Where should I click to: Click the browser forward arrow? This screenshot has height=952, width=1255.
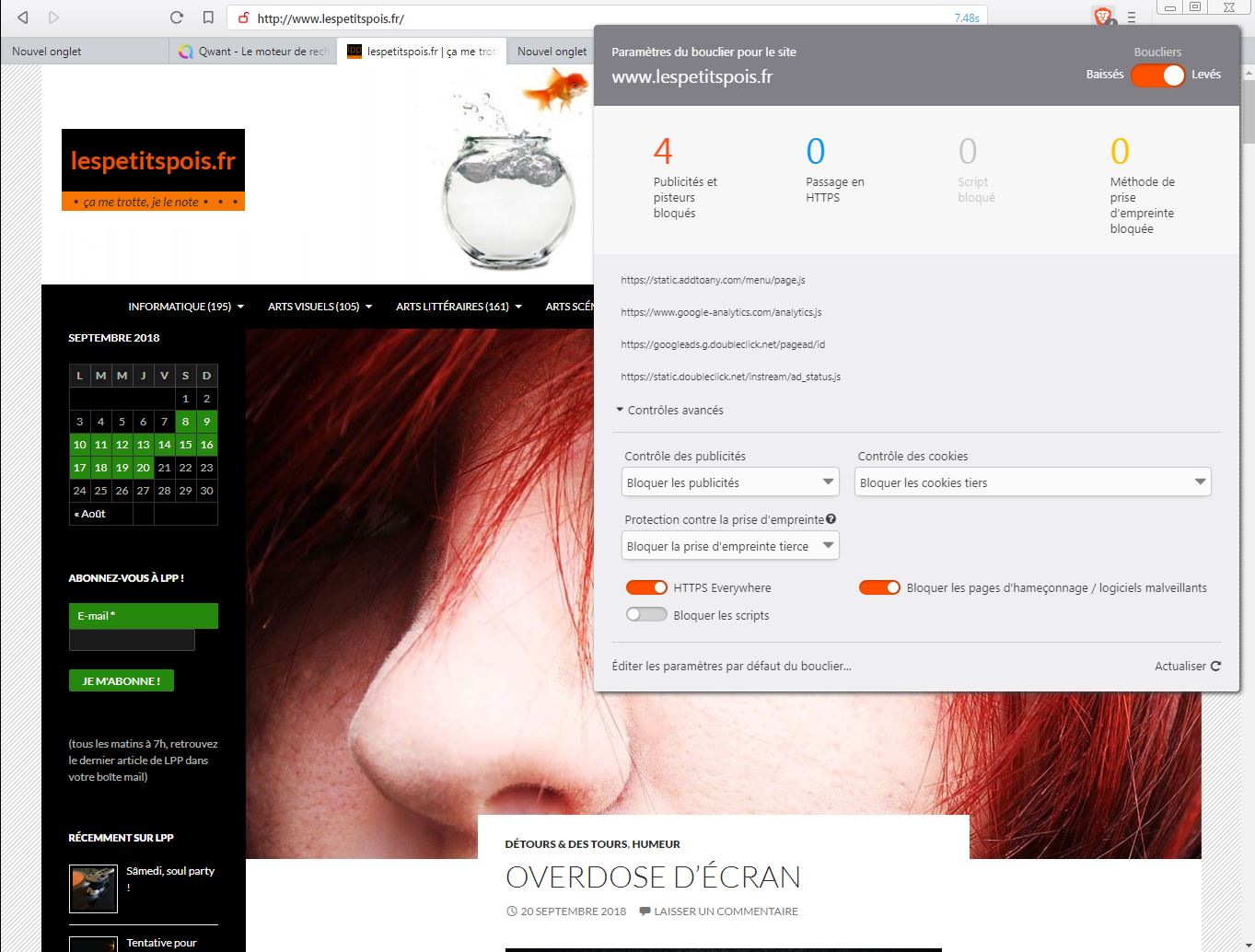tap(53, 17)
